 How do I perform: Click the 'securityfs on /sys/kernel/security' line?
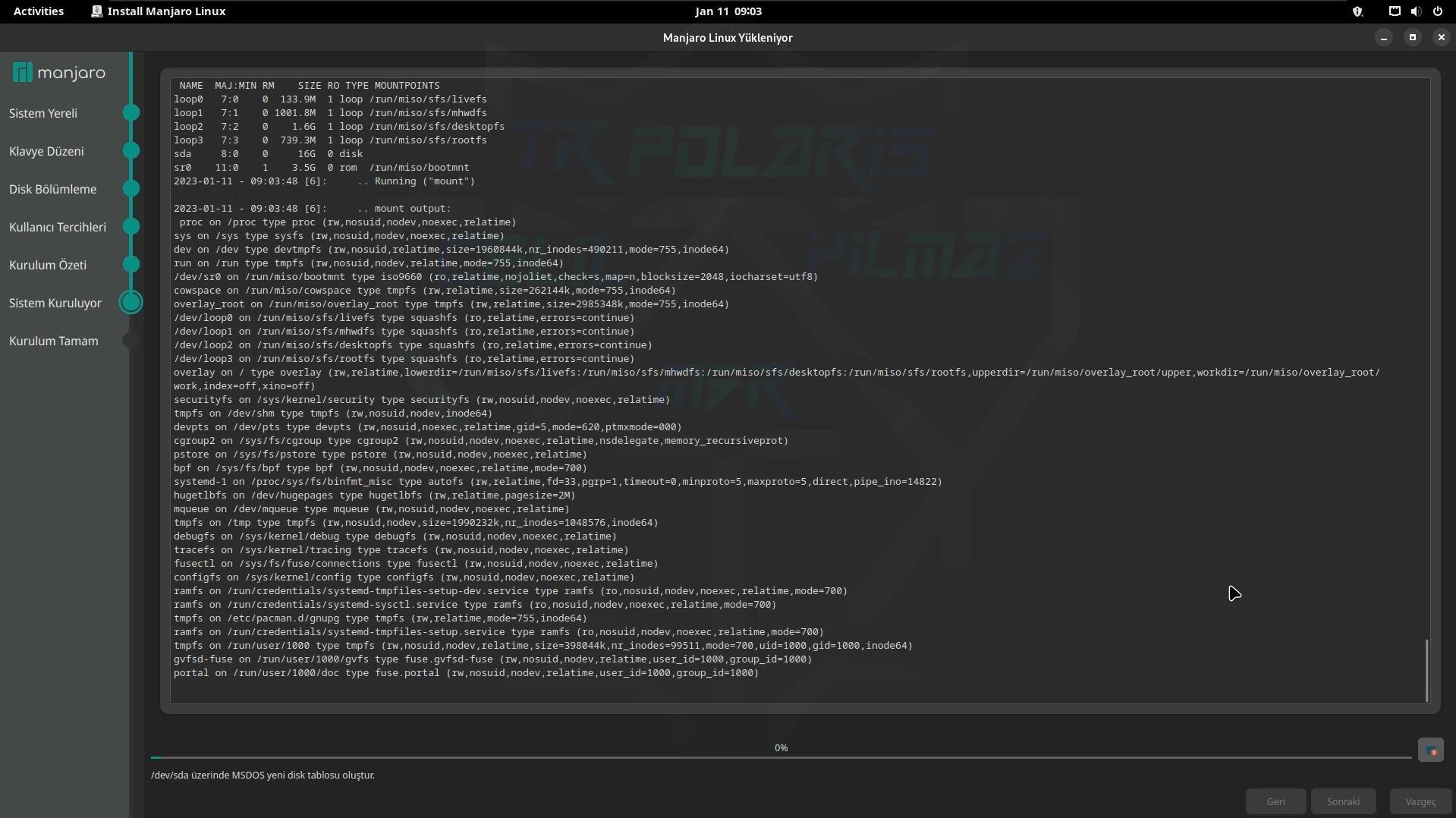(422, 400)
